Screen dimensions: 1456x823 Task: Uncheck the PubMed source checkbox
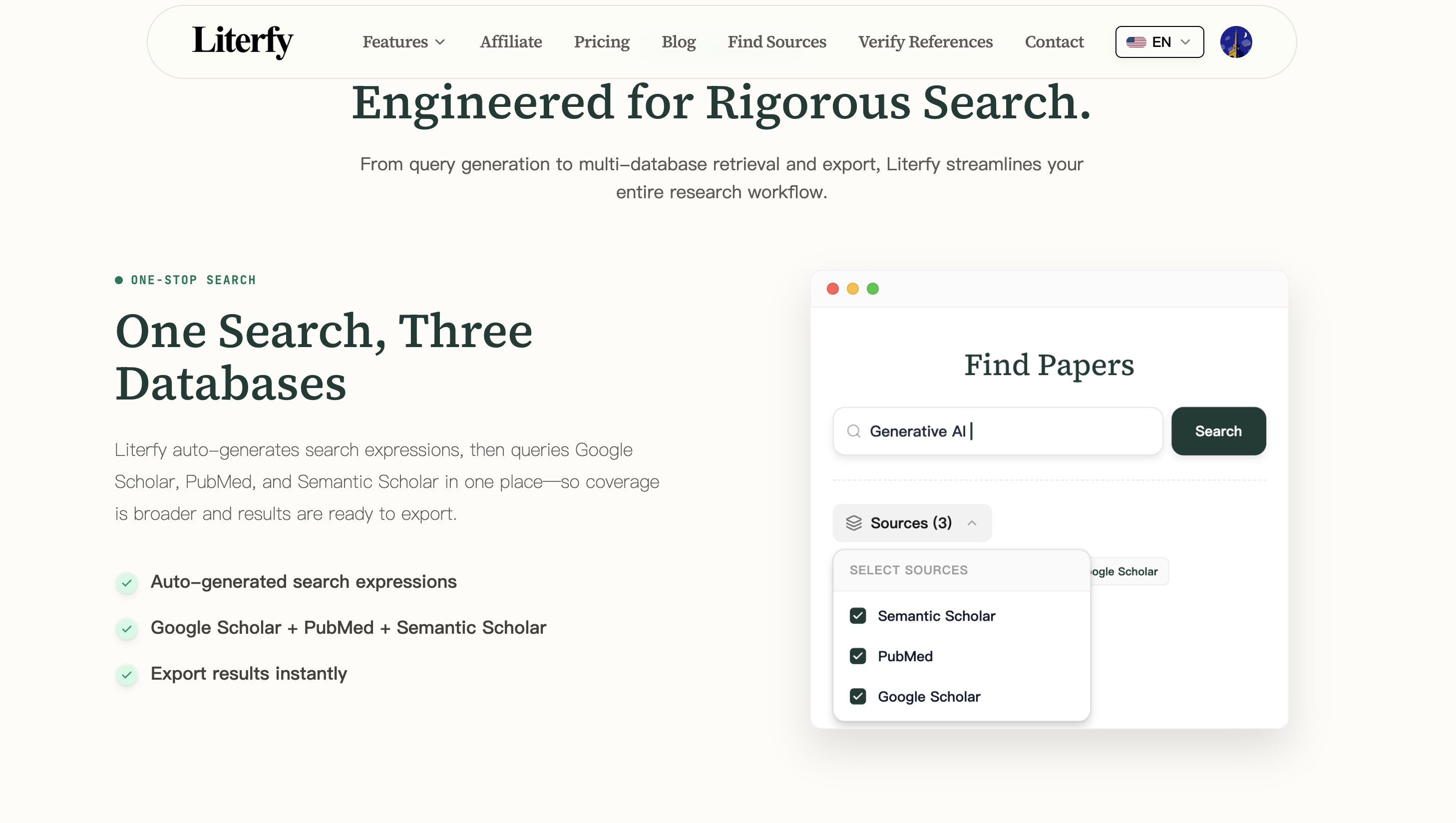857,656
